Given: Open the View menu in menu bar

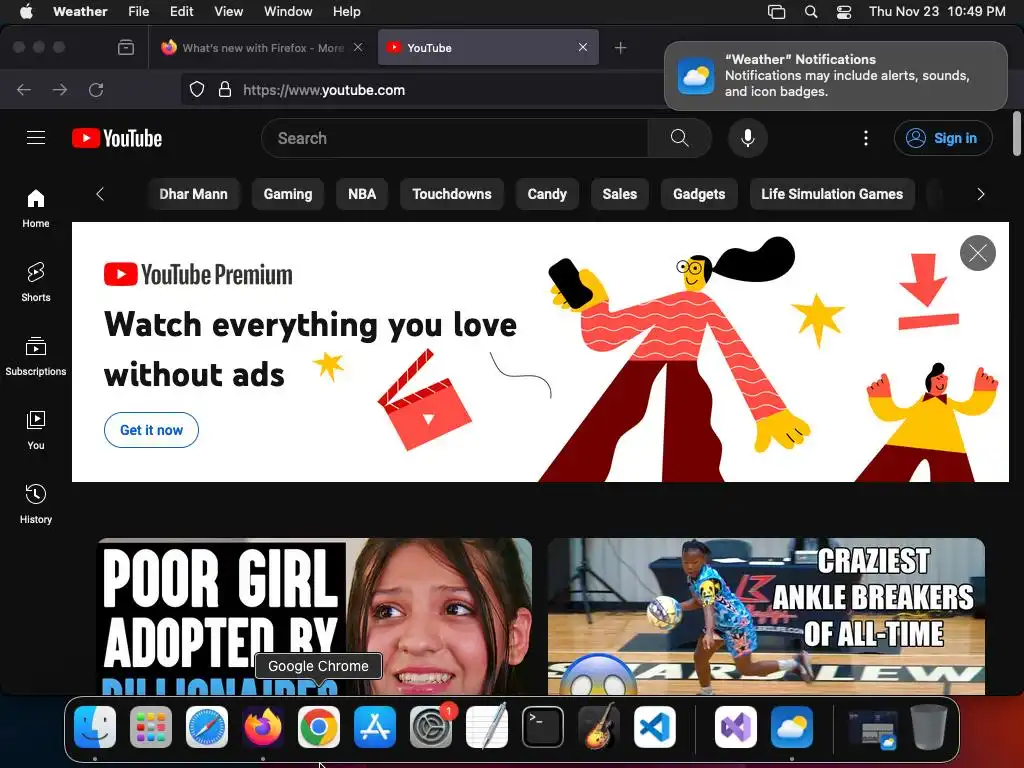Looking at the screenshot, I should pos(229,11).
